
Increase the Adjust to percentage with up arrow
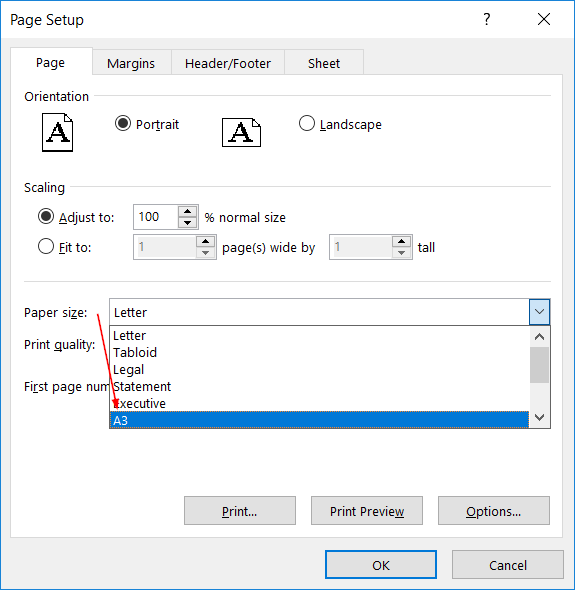[x=187, y=211]
